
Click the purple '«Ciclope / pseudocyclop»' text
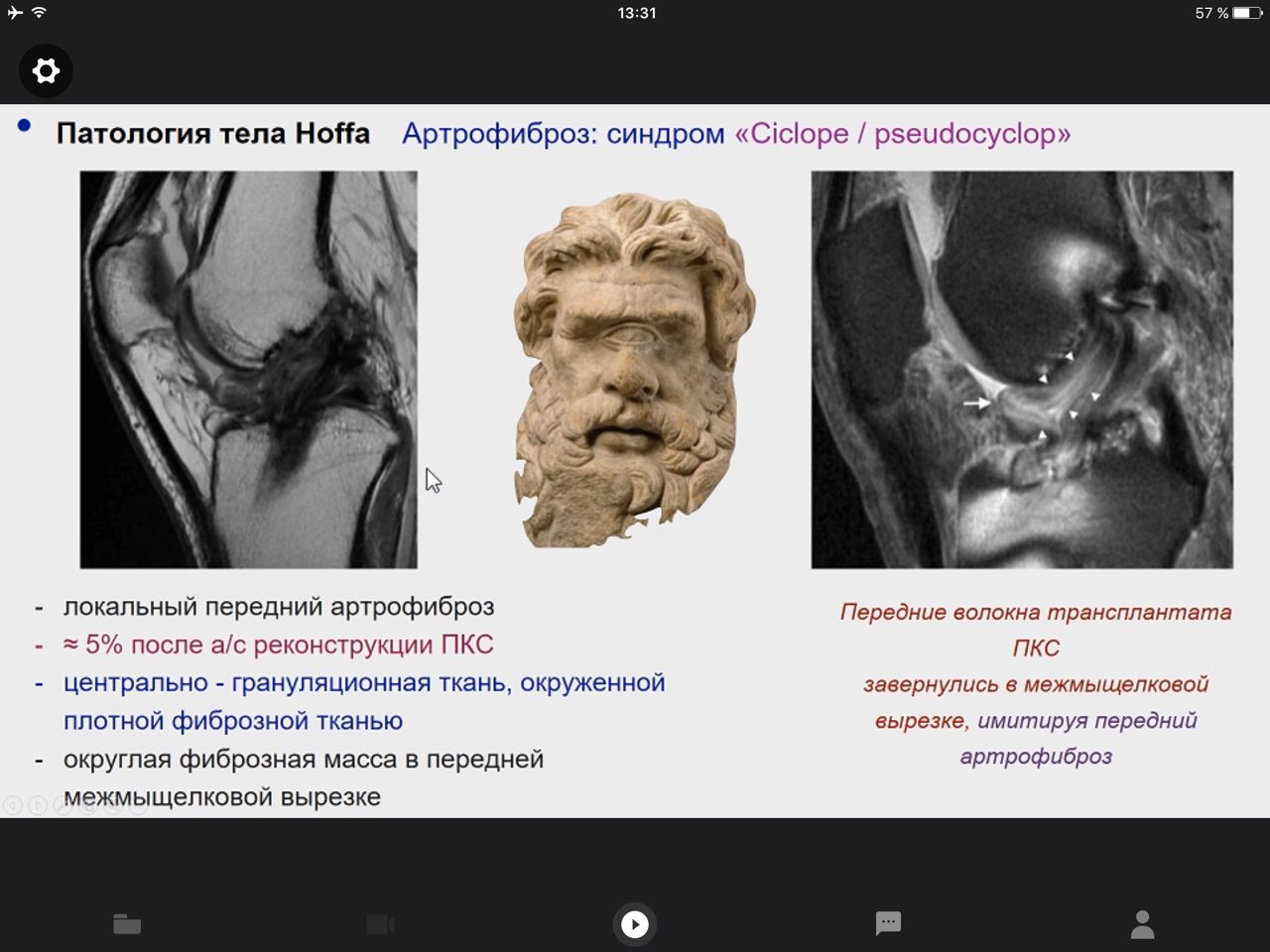[x=903, y=133]
